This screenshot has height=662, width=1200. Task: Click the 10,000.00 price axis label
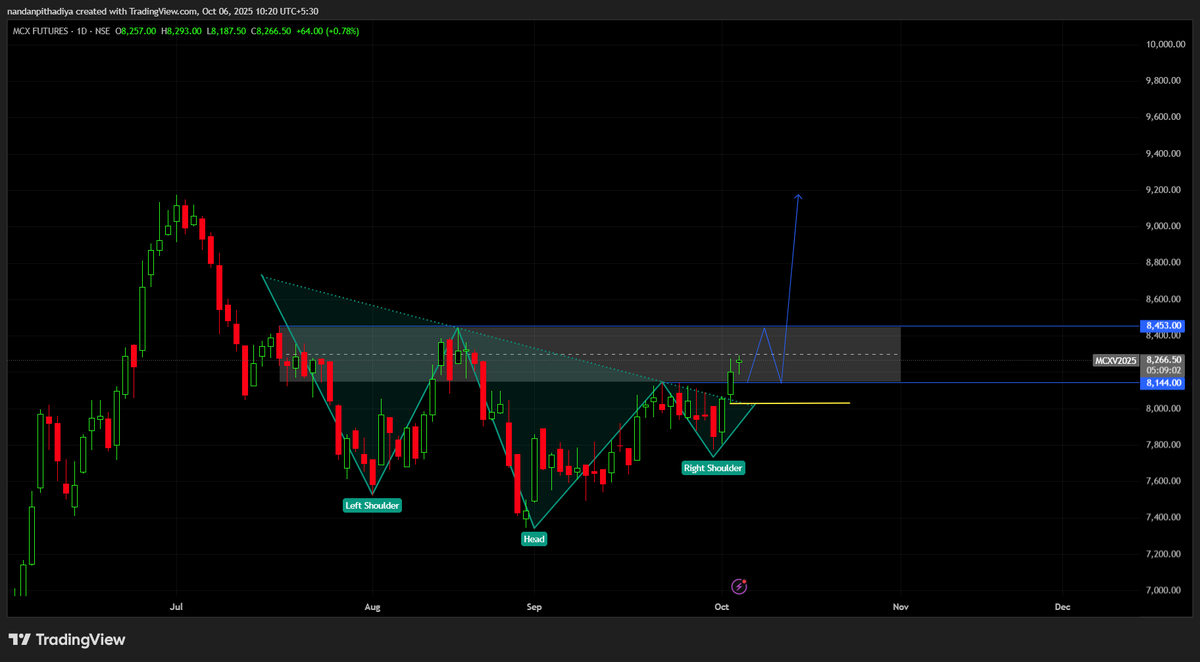pyautogui.click(x=1166, y=44)
